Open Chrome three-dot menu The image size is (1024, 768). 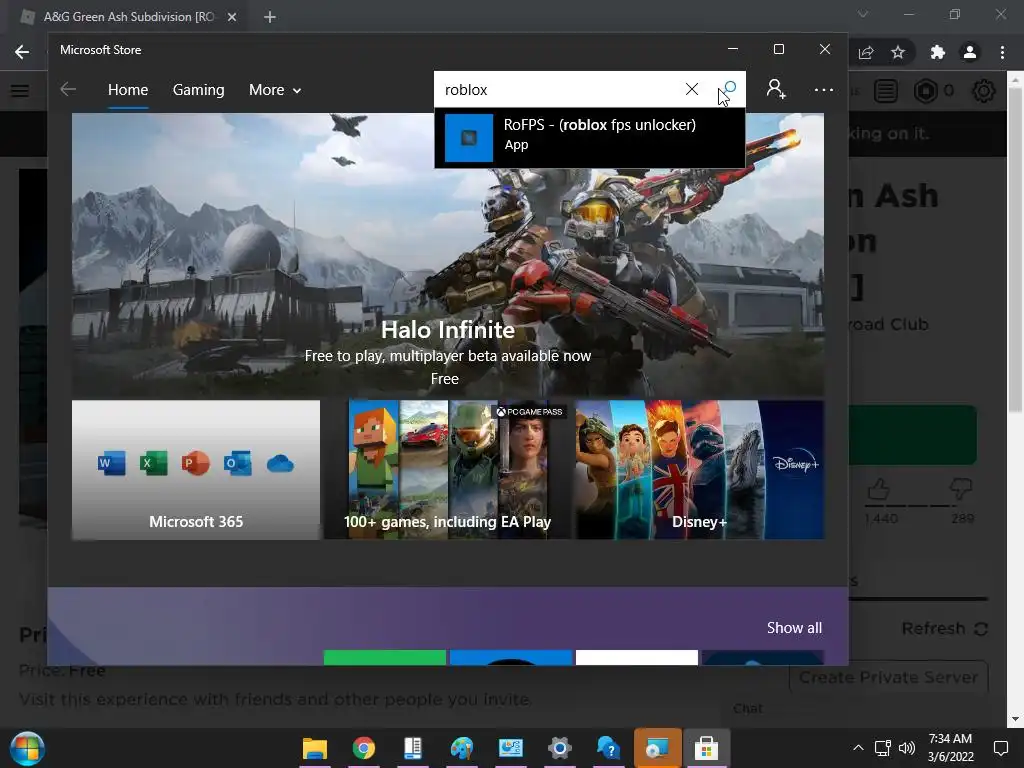coord(1002,52)
